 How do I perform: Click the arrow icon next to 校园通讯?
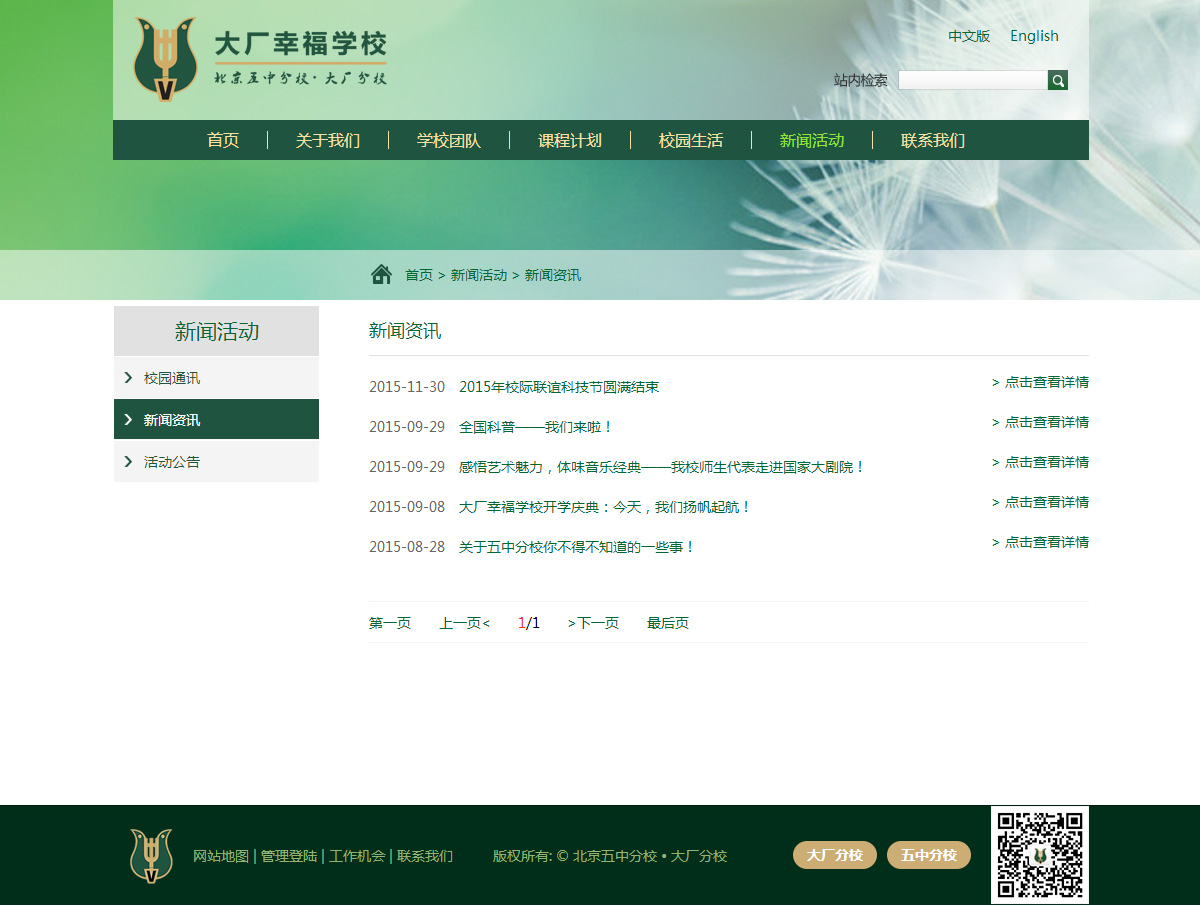click(x=128, y=377)
